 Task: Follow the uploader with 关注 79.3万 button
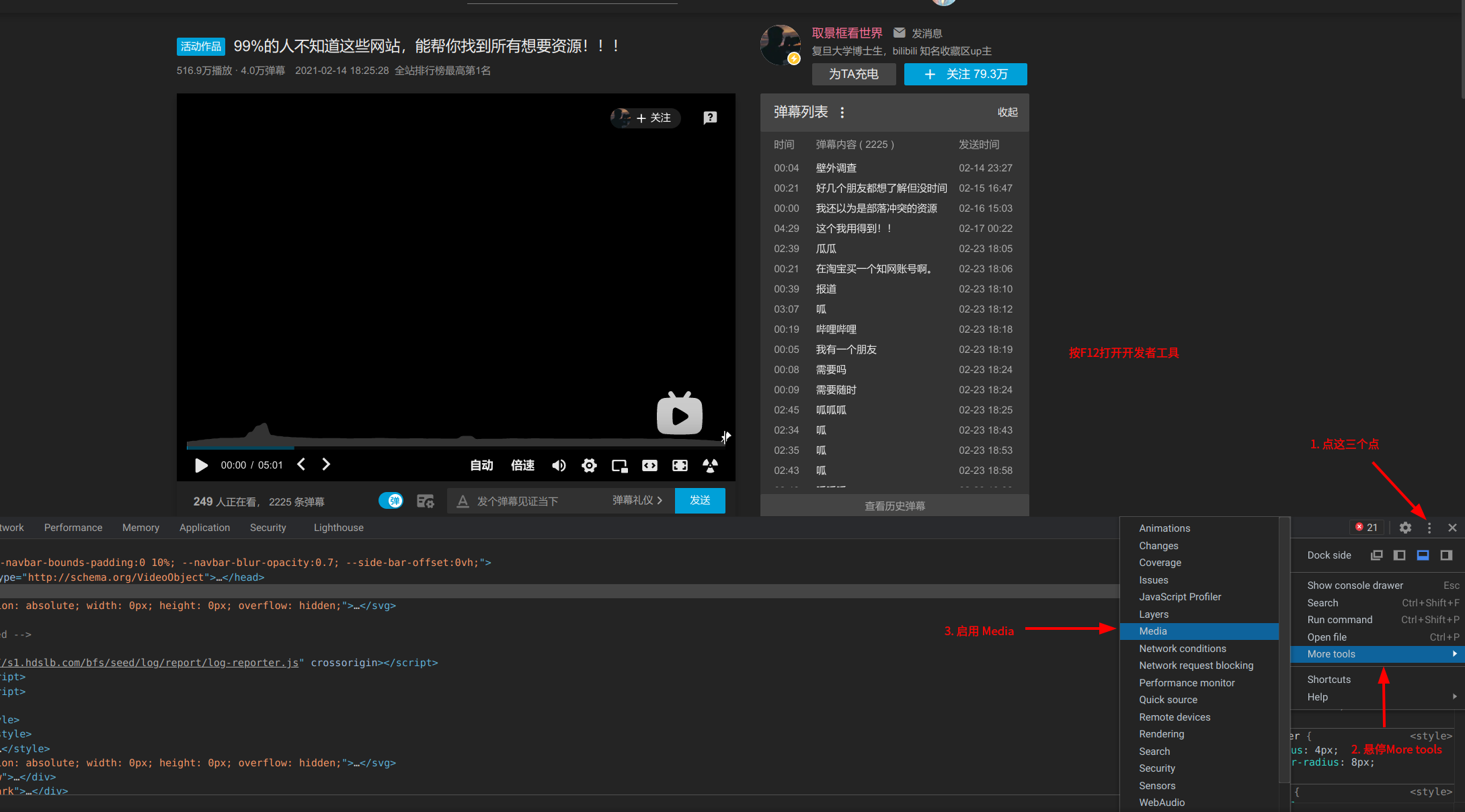(965, 74)
